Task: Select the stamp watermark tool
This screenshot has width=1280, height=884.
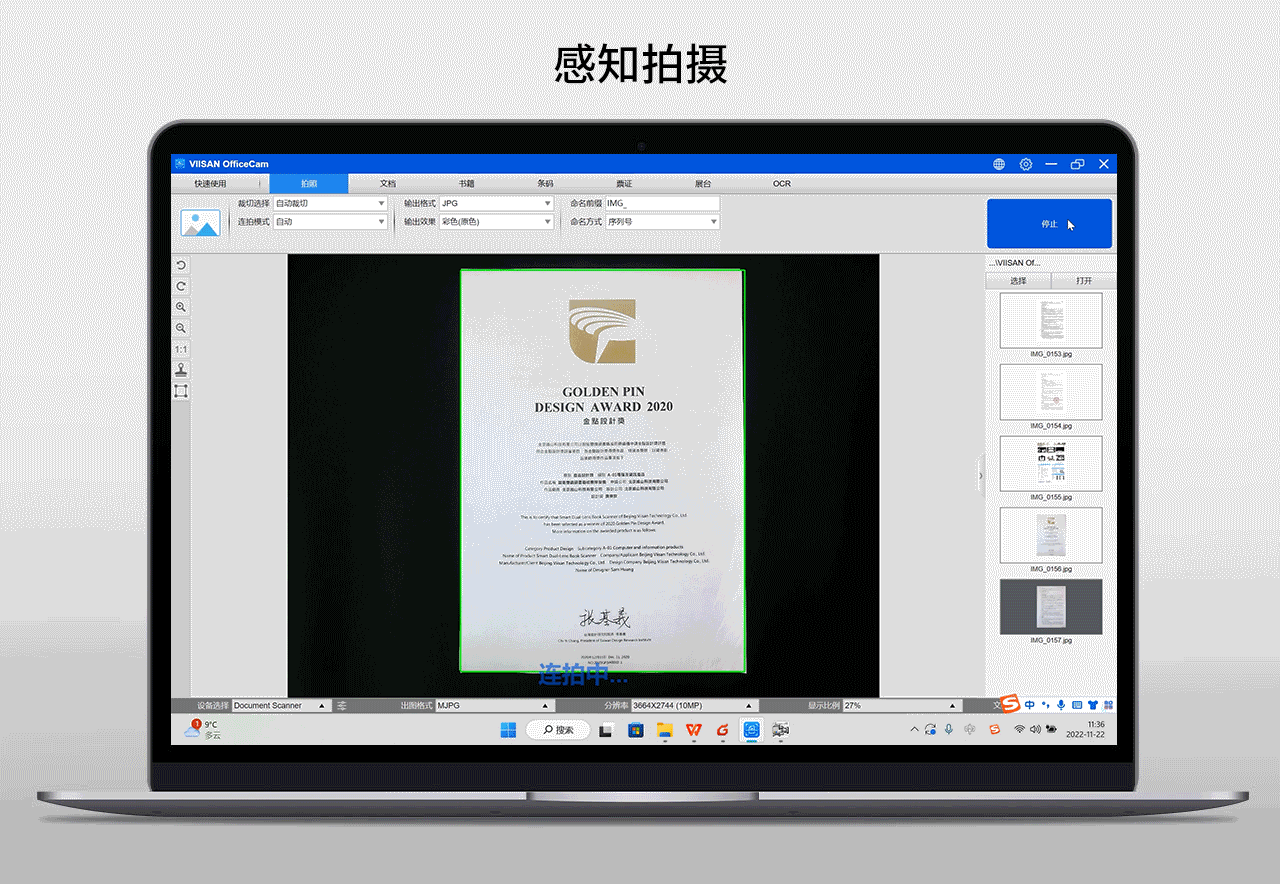Action: (181, 370)
